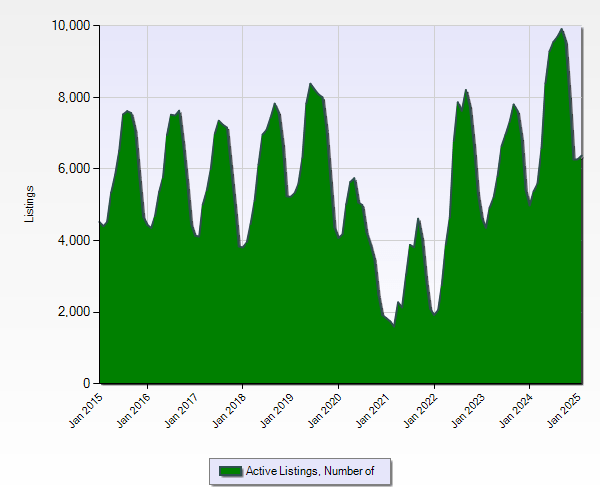Viewport: 600px width, 500px height.
Task: Click the green legend color swatch
Action: point(229,471)
